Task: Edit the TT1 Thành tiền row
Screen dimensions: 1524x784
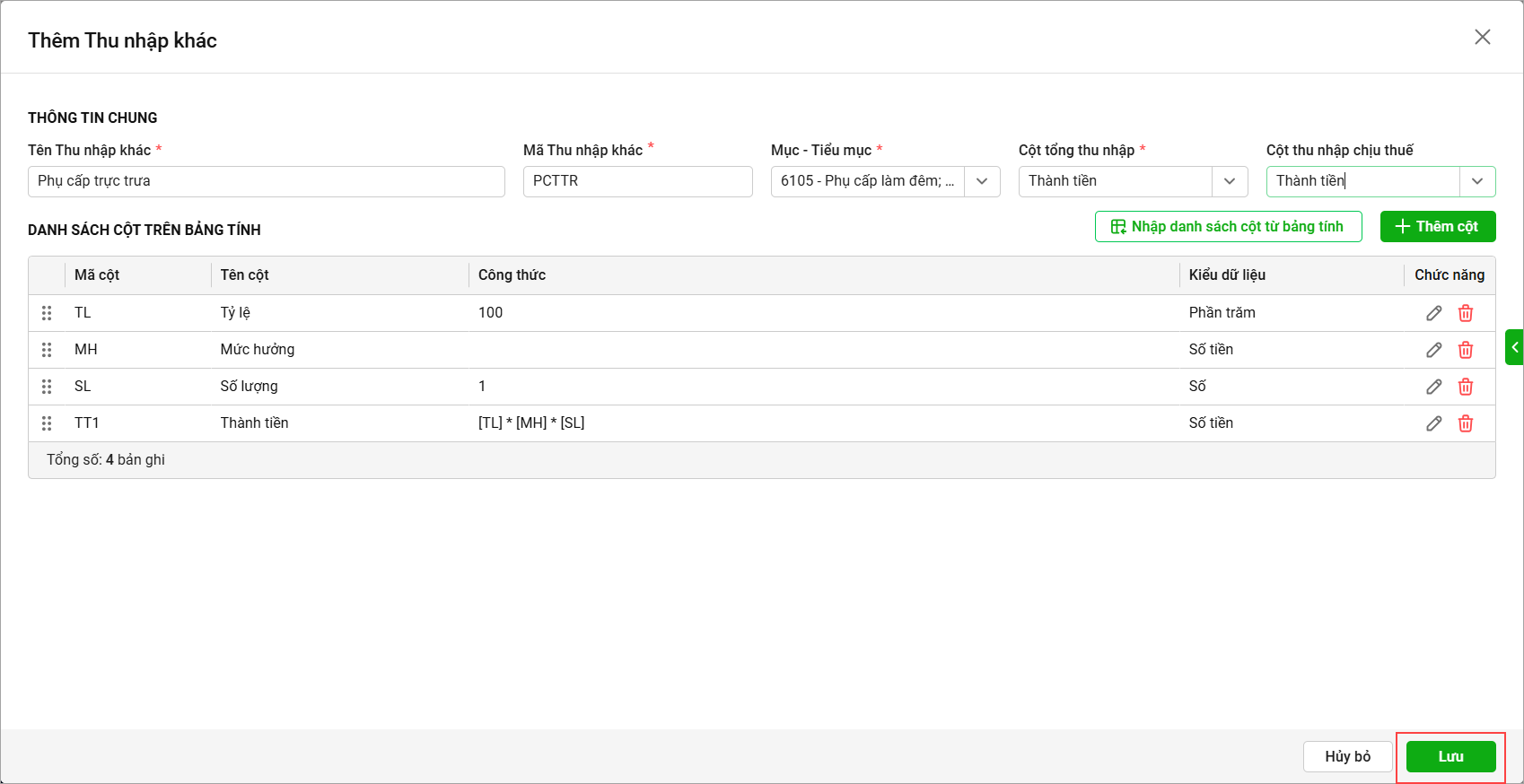Action: [1433, 423]
